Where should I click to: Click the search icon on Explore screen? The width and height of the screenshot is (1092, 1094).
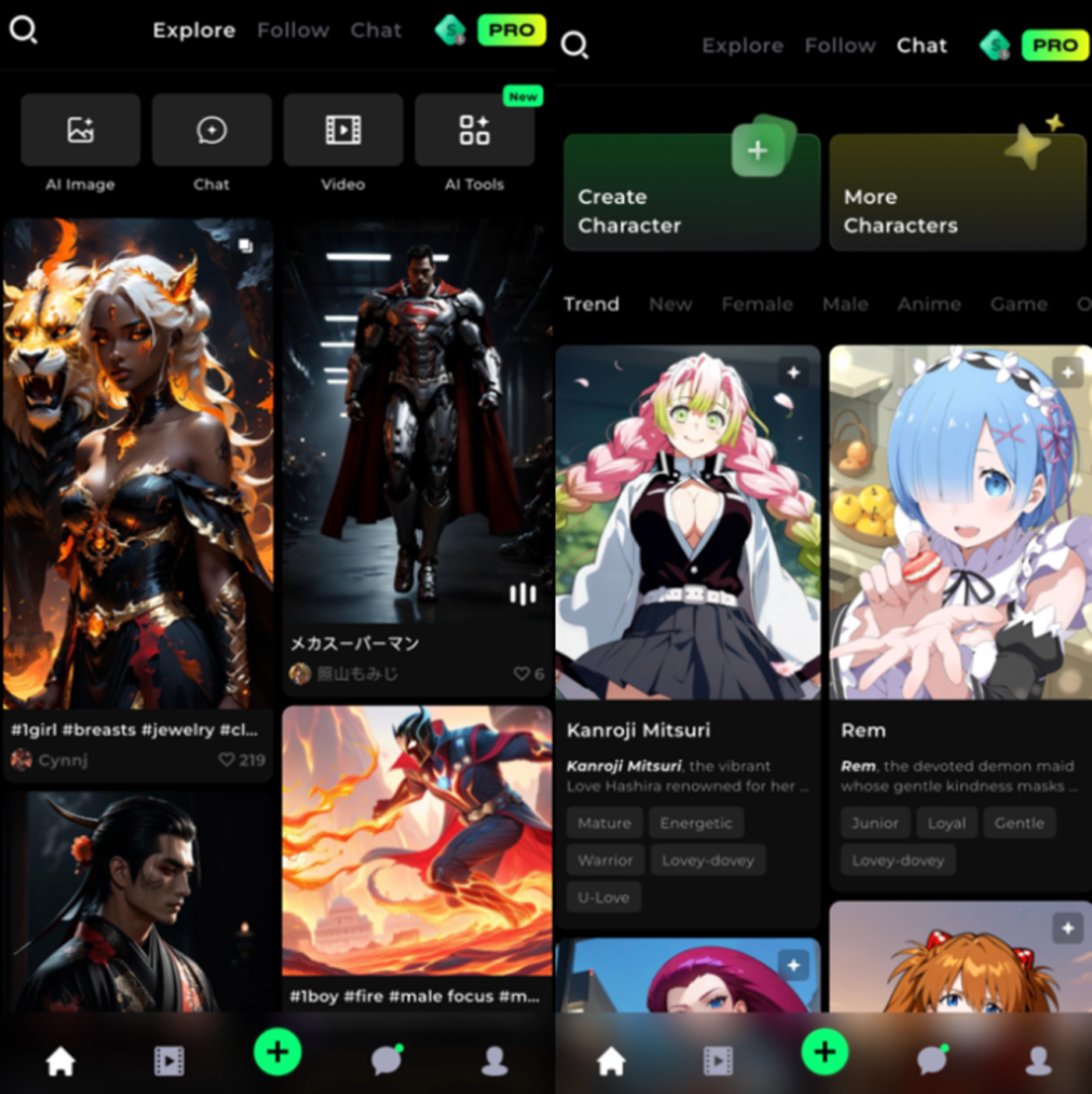coord(23,30)
